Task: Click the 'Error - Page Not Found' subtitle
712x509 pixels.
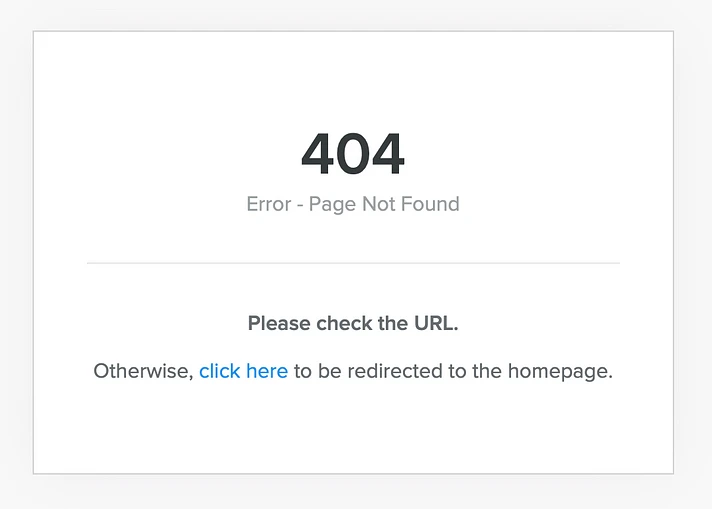Action: (353, 204)
